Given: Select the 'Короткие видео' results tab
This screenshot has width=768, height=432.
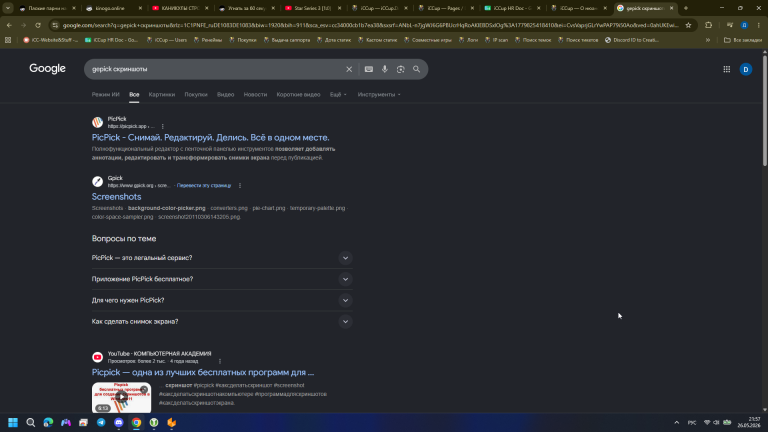Looking at the screenshot, I should (x=298, y=95).
